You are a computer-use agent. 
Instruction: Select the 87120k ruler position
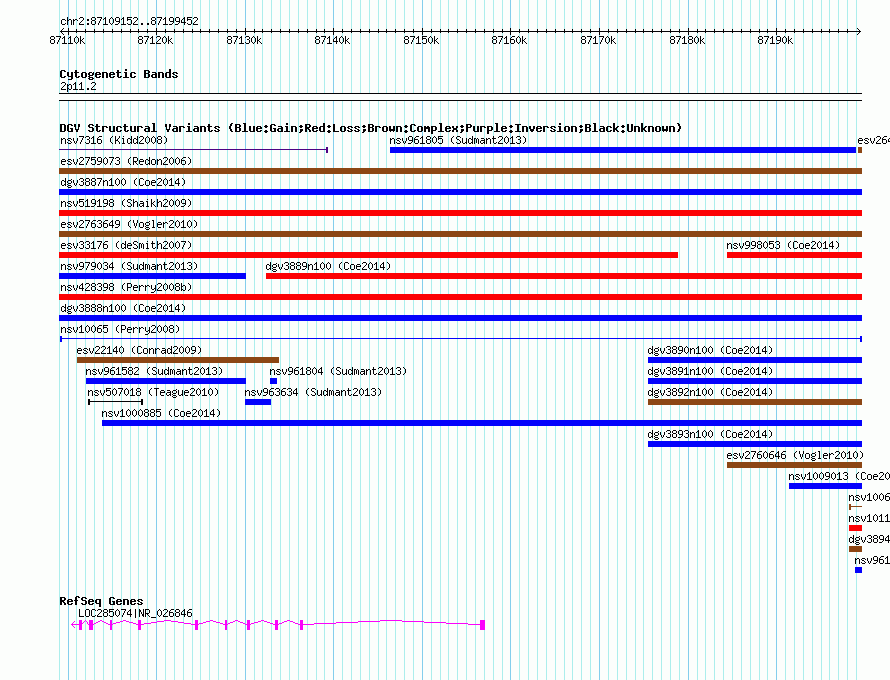[x=156, y=40]
